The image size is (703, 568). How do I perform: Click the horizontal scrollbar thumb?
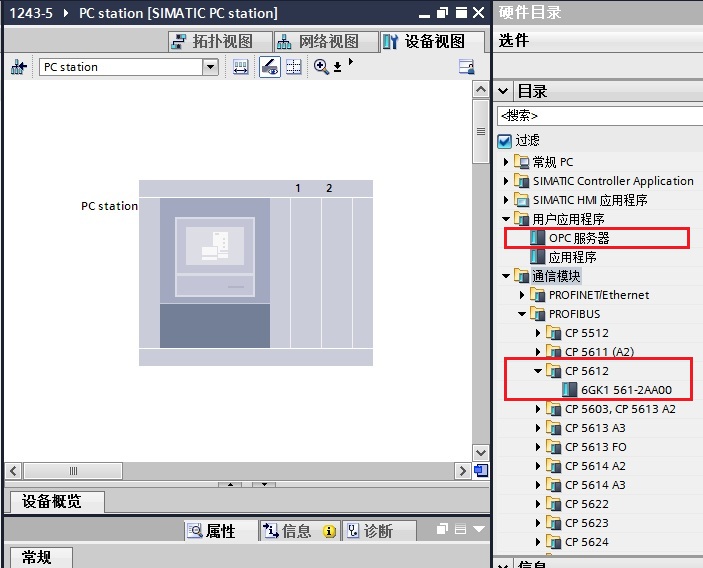(x=73, y=471)
